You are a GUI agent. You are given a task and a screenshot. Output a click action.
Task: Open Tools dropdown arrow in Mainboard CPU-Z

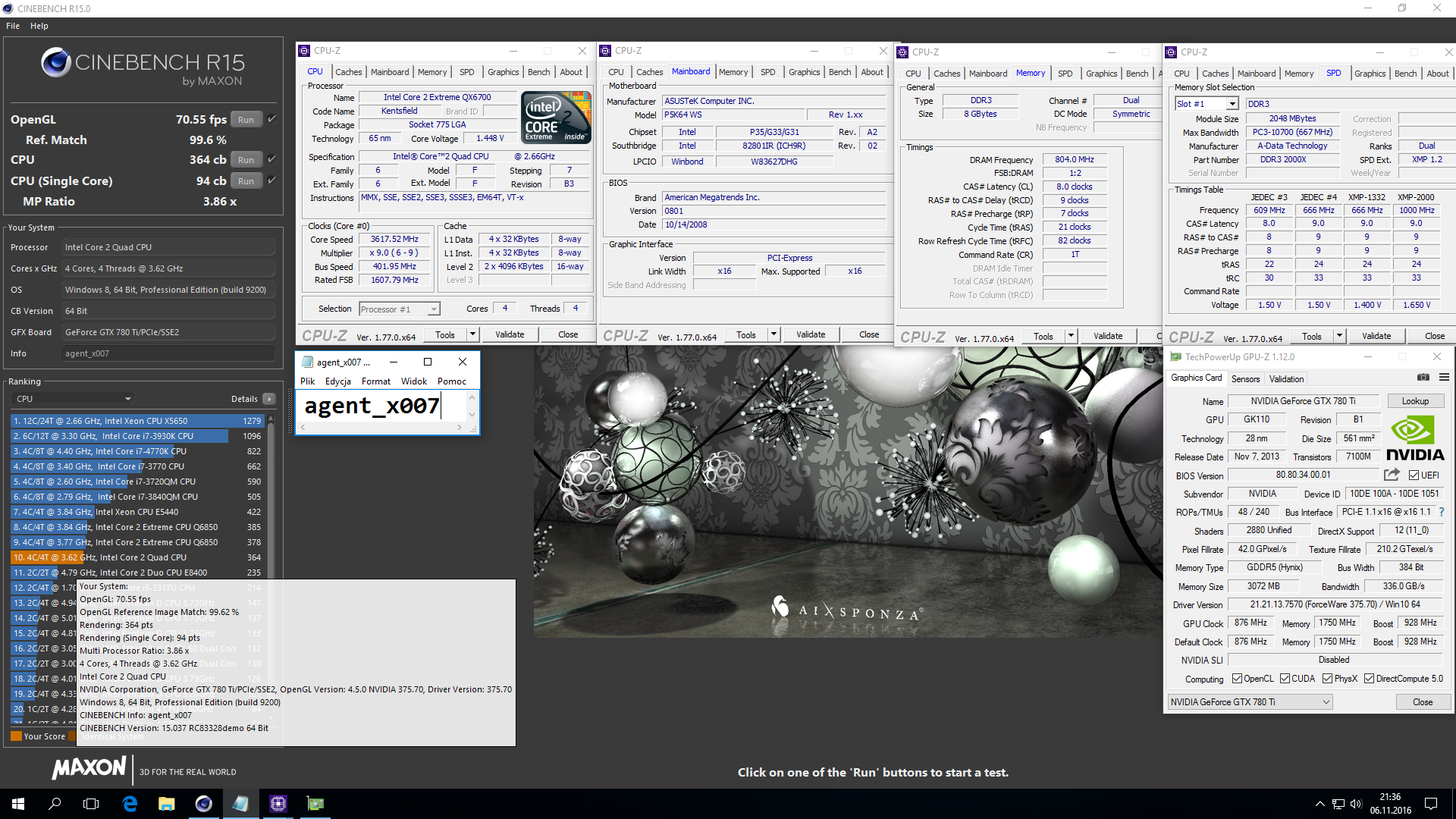point(773,334)
